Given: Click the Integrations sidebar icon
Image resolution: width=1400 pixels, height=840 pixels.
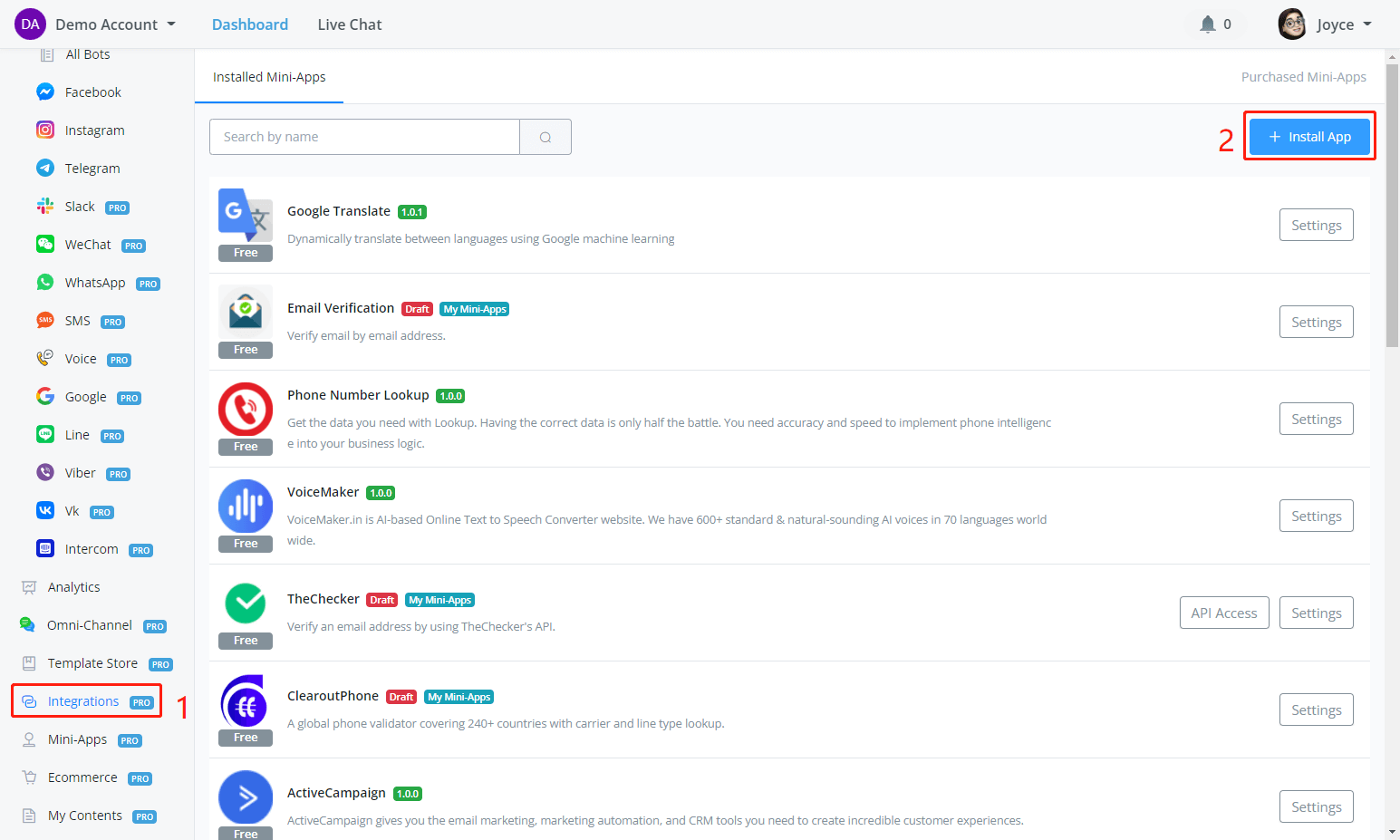Looking at the screenshot, I should [x=29, y=701].
